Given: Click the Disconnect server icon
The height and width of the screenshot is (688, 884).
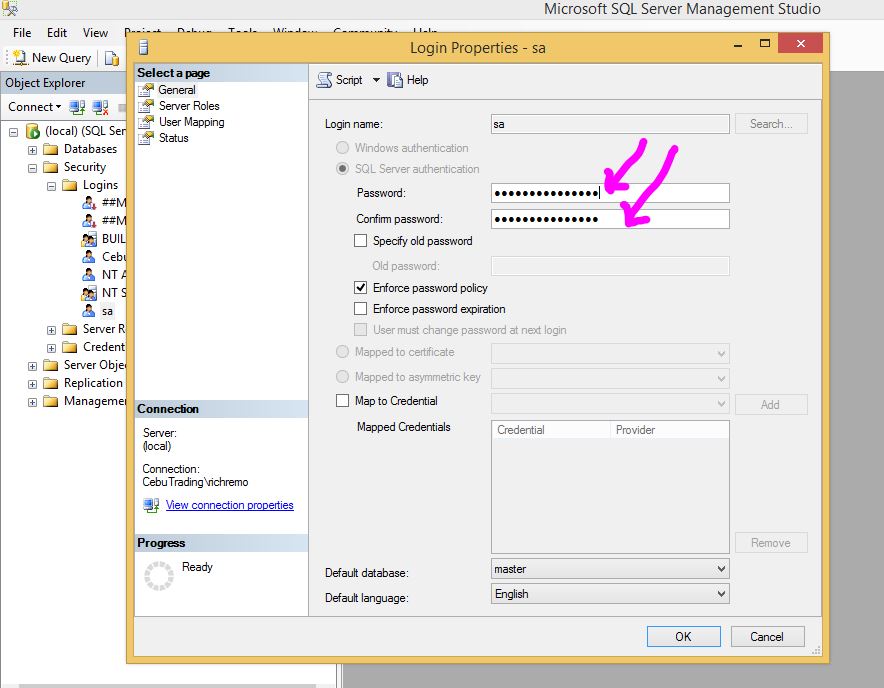Looking at the screenshot, I should point(100,107).
